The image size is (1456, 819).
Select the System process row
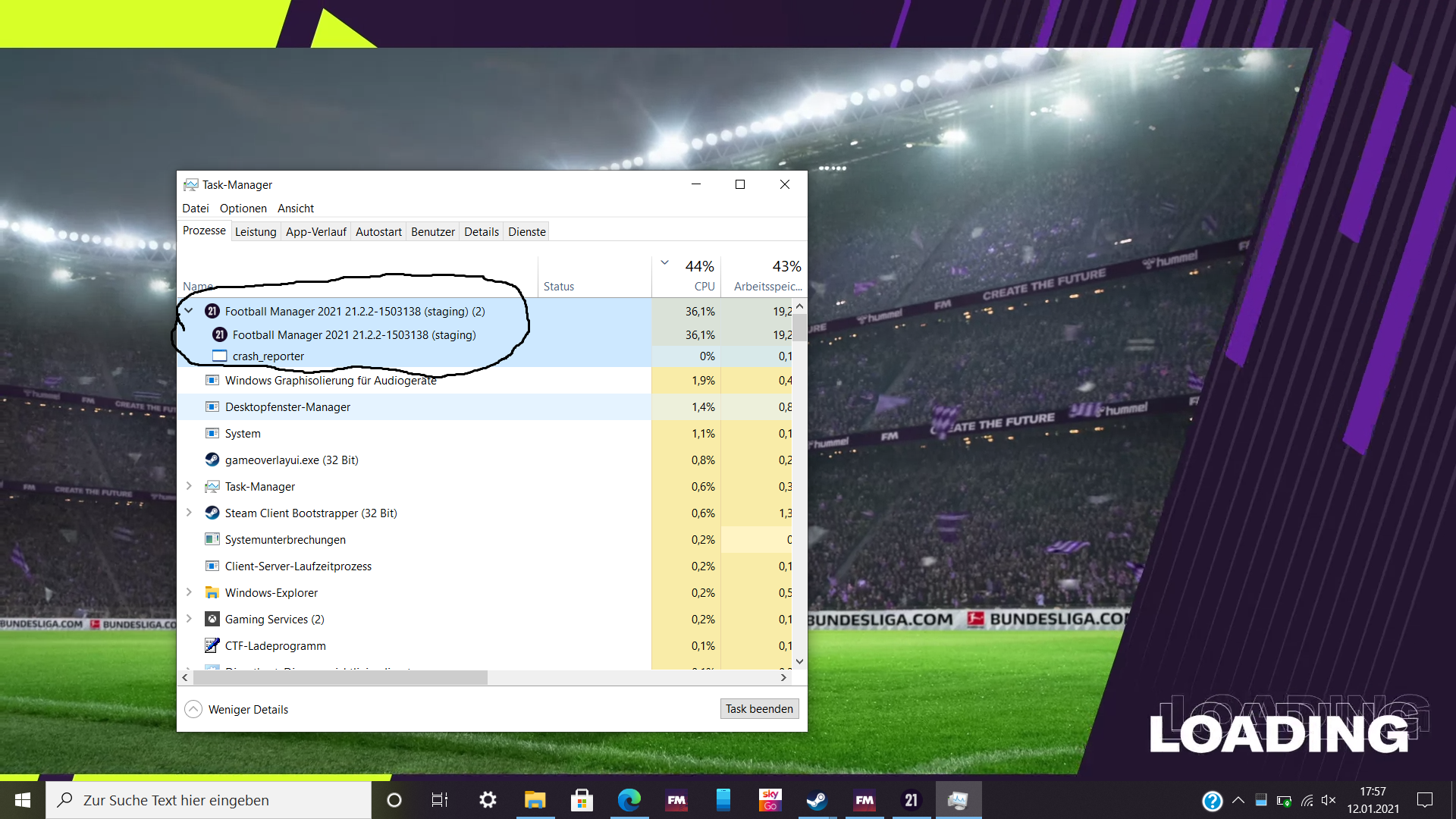coord(485,433)
